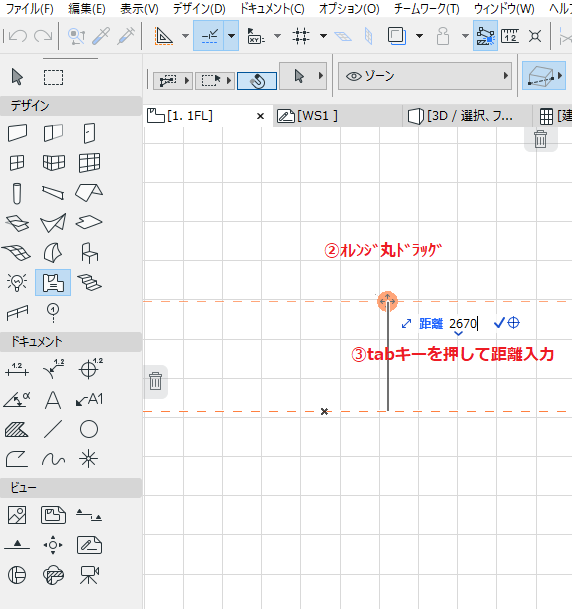The height and width of the screenshot is (609, 572).
Task: Select the Text tool
Action: tap(53, 400)
